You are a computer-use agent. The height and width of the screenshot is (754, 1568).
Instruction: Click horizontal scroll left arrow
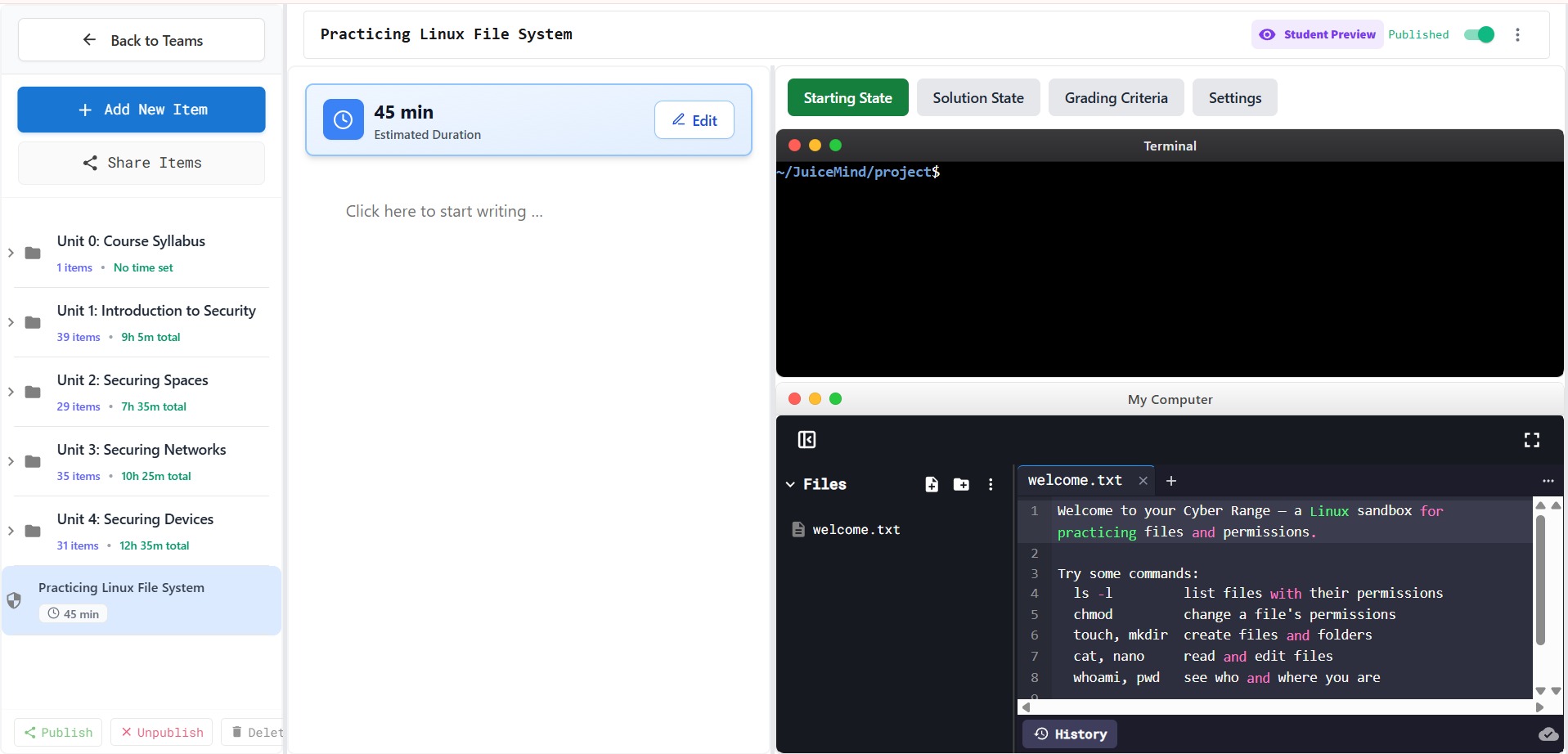pos(1026,707)
